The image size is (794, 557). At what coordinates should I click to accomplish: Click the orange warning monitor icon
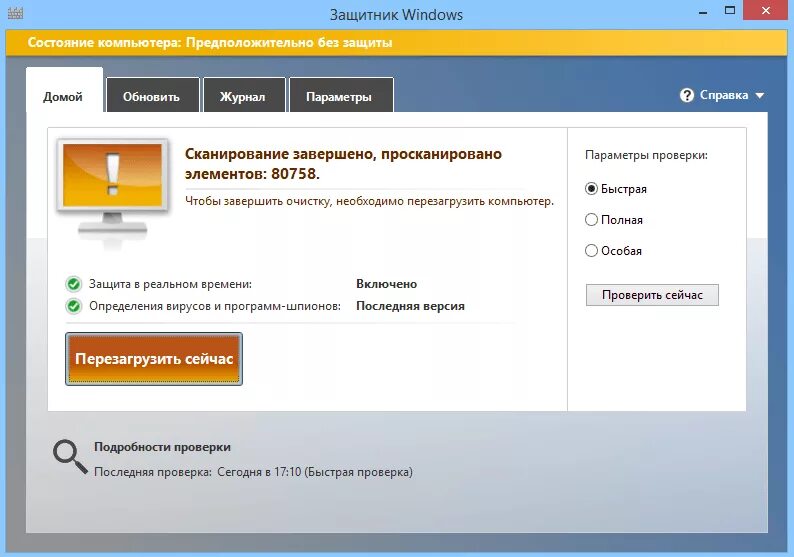pos(112,192)
